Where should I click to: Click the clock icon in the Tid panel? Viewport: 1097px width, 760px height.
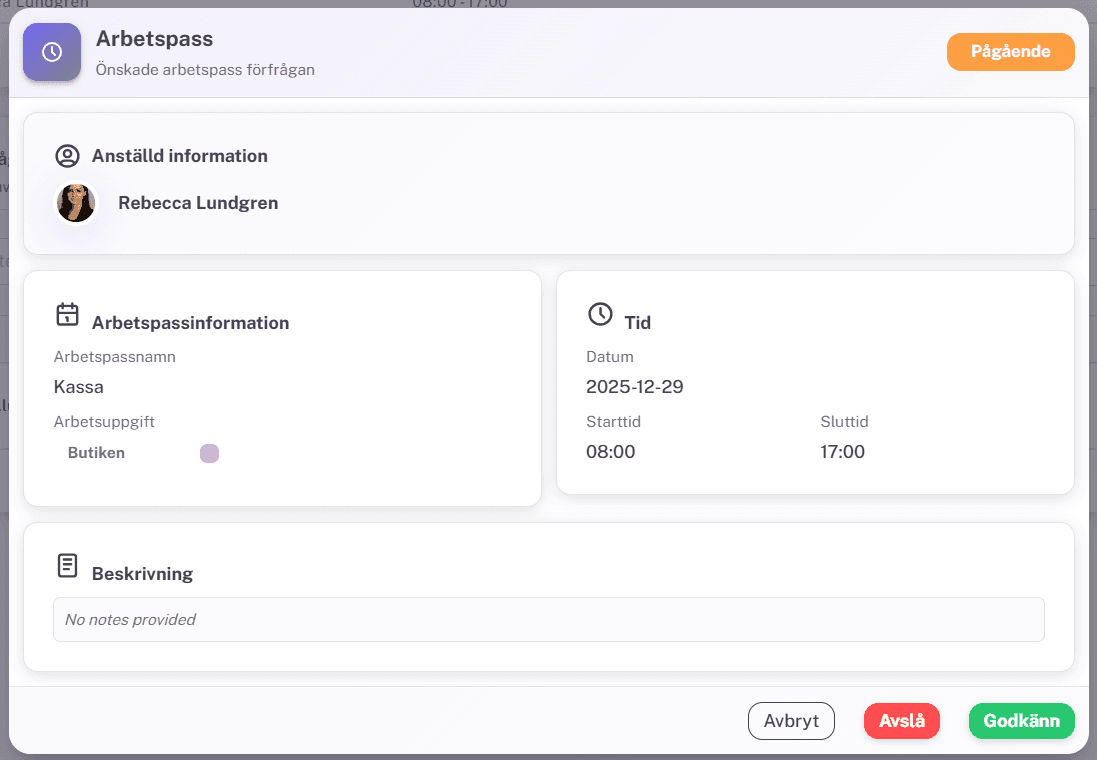coord(598,313)
